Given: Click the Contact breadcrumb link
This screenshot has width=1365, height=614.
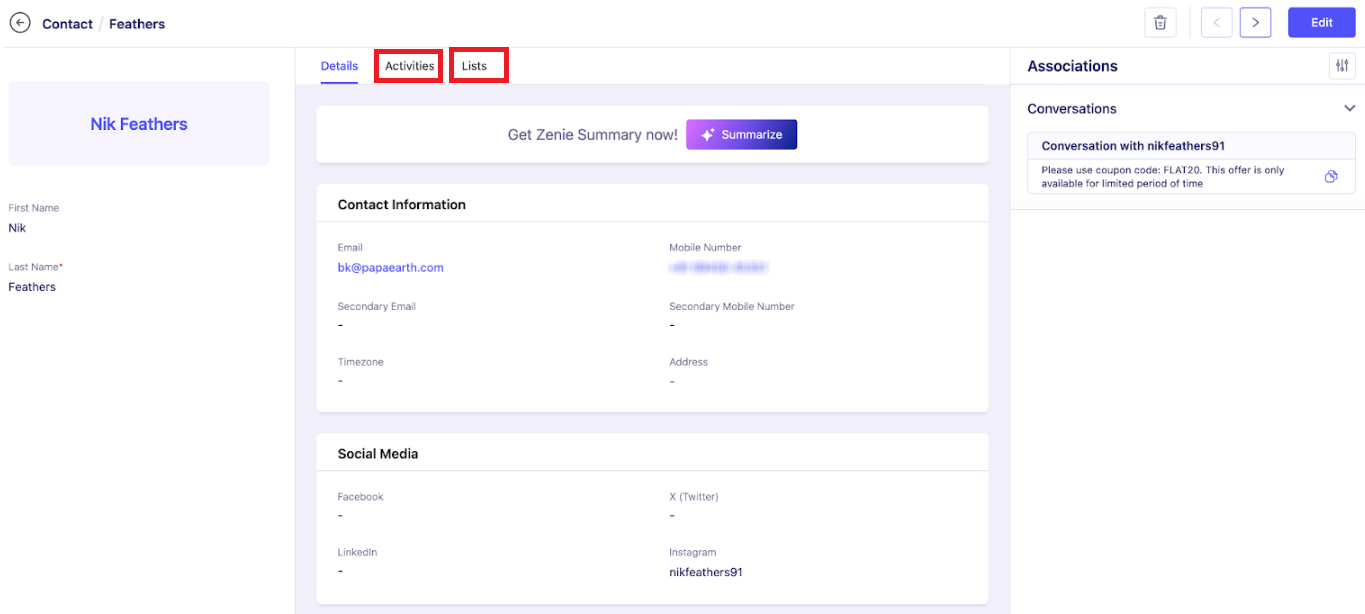Looking at the screenshot, I should coord(67,24).
